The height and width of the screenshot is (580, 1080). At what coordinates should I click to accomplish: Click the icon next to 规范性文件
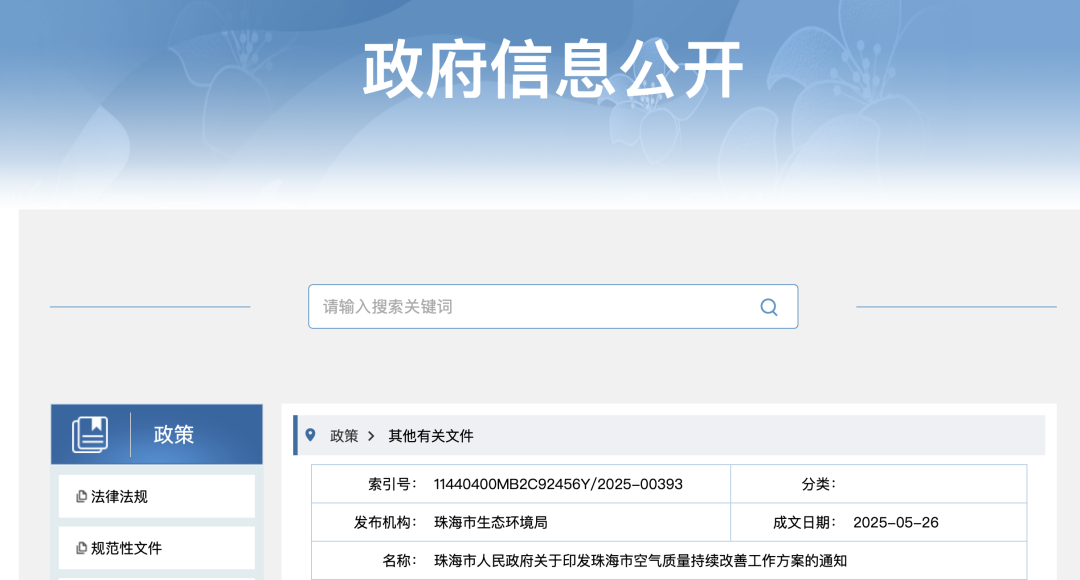coord(81,549)
